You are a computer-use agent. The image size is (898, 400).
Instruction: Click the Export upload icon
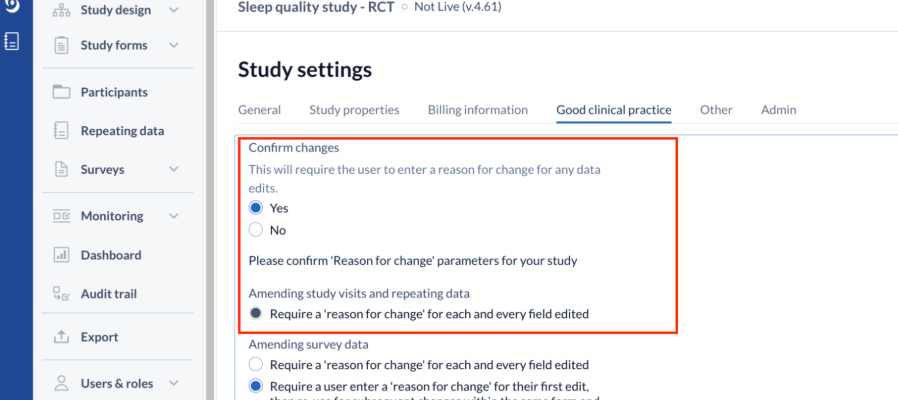(61, 337)
